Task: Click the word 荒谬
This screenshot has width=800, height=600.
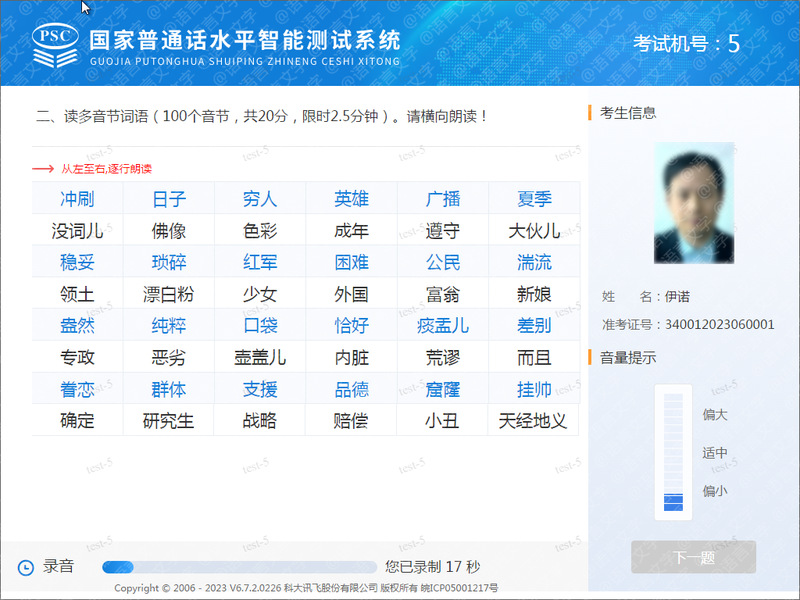Action: coord(443,358)
